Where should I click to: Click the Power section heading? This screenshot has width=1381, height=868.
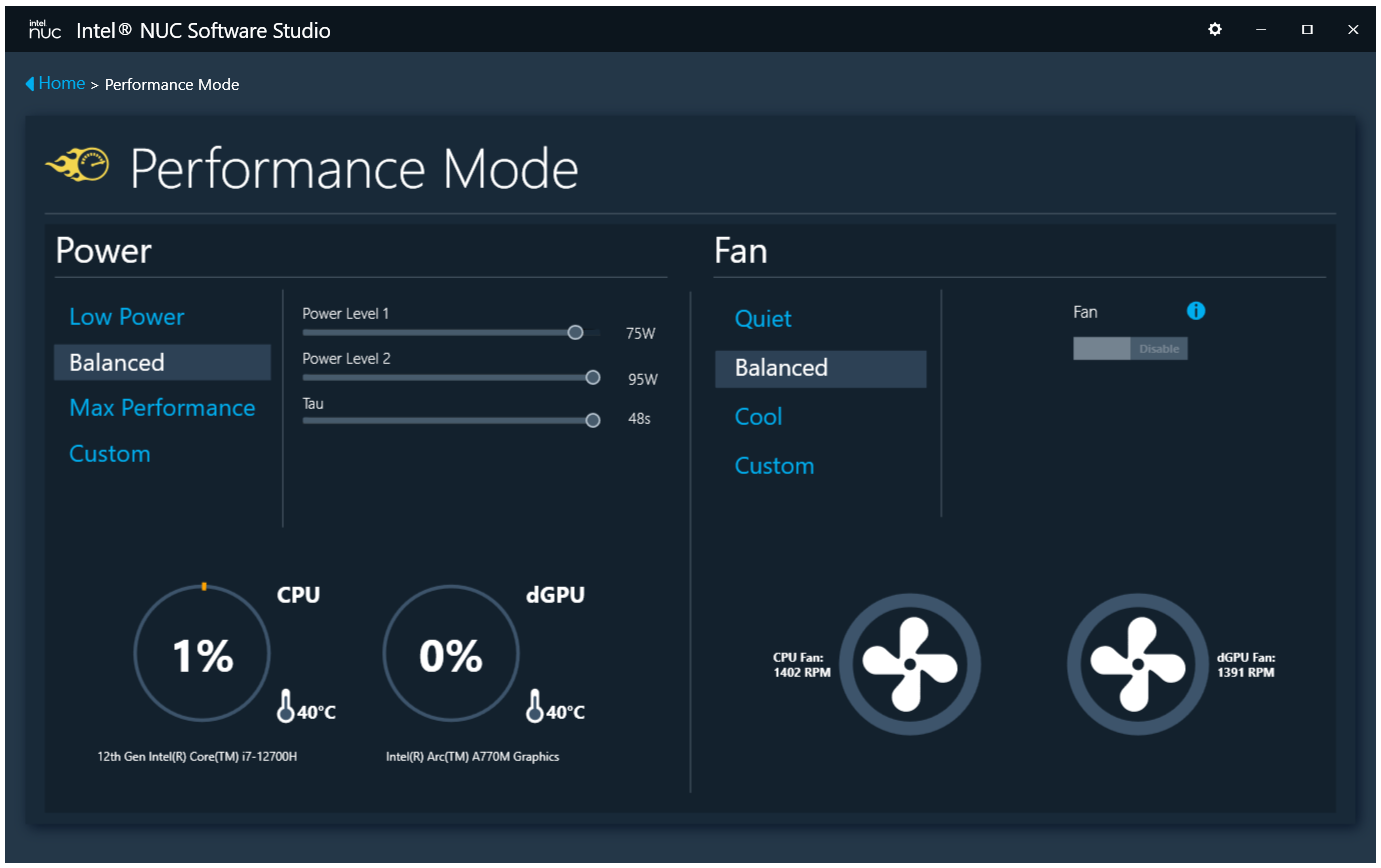click(x=104, y=250)
